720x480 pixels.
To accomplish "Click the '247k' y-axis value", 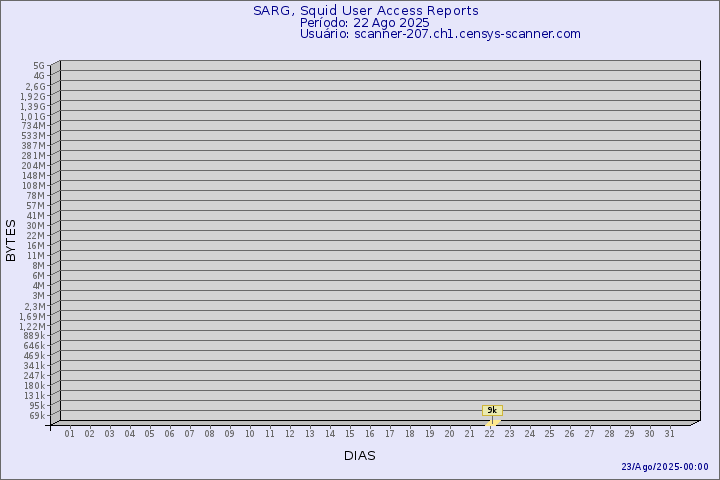I will click(x=34, y=376).
